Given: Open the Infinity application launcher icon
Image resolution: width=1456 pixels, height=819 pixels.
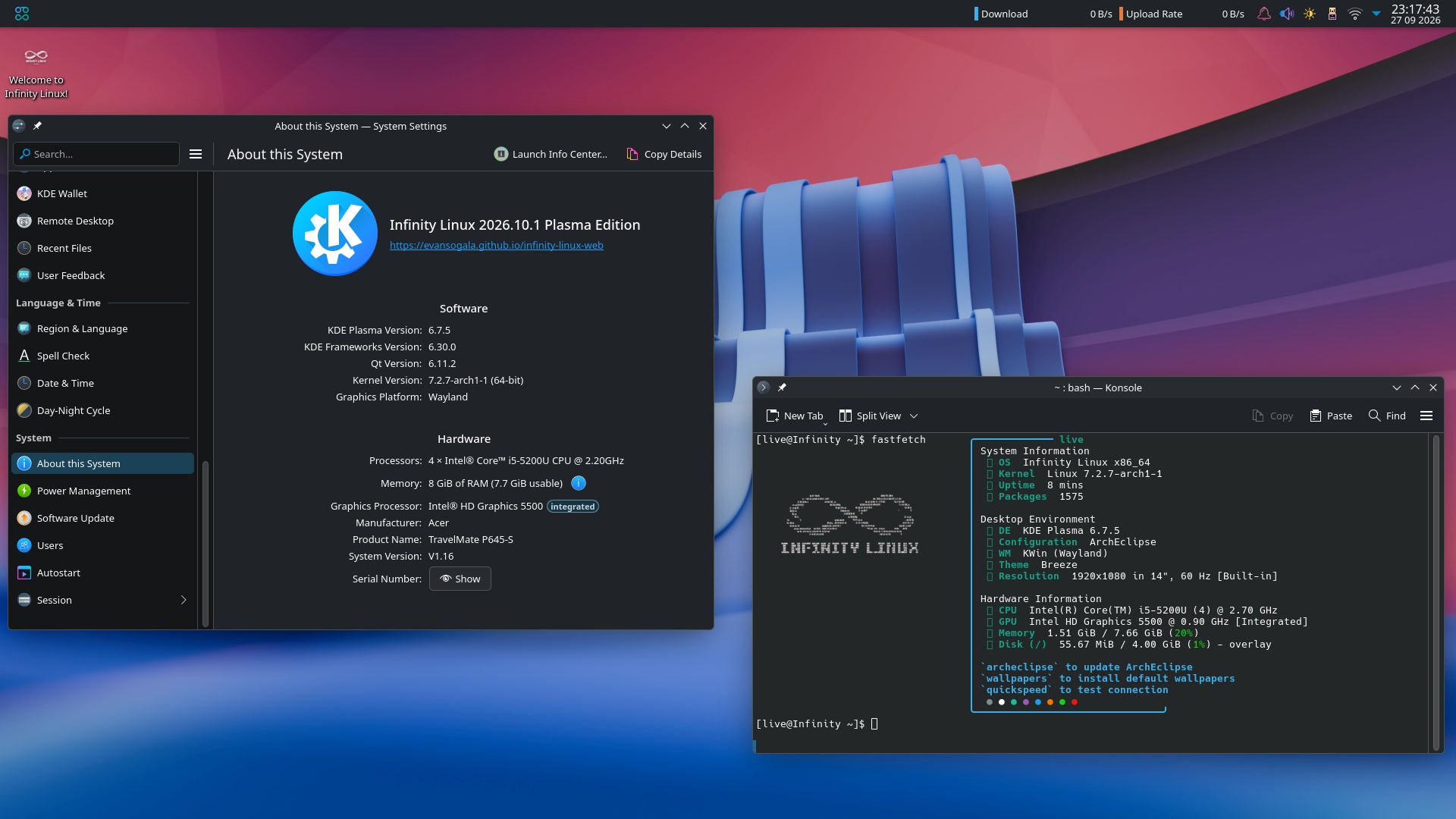Looking at the screenshot, I should (x=22, y=14).
